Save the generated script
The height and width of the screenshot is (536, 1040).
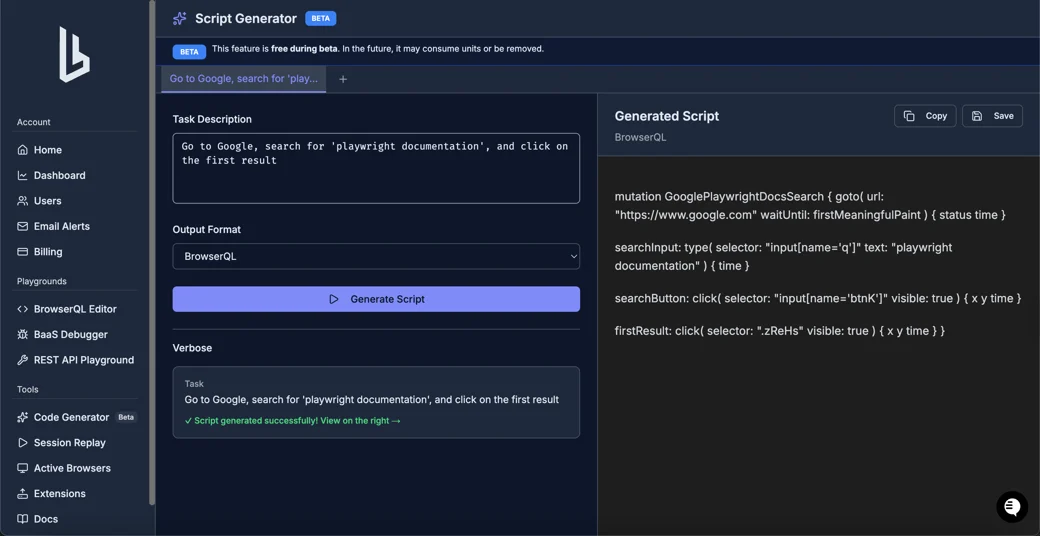coord(992,115)
